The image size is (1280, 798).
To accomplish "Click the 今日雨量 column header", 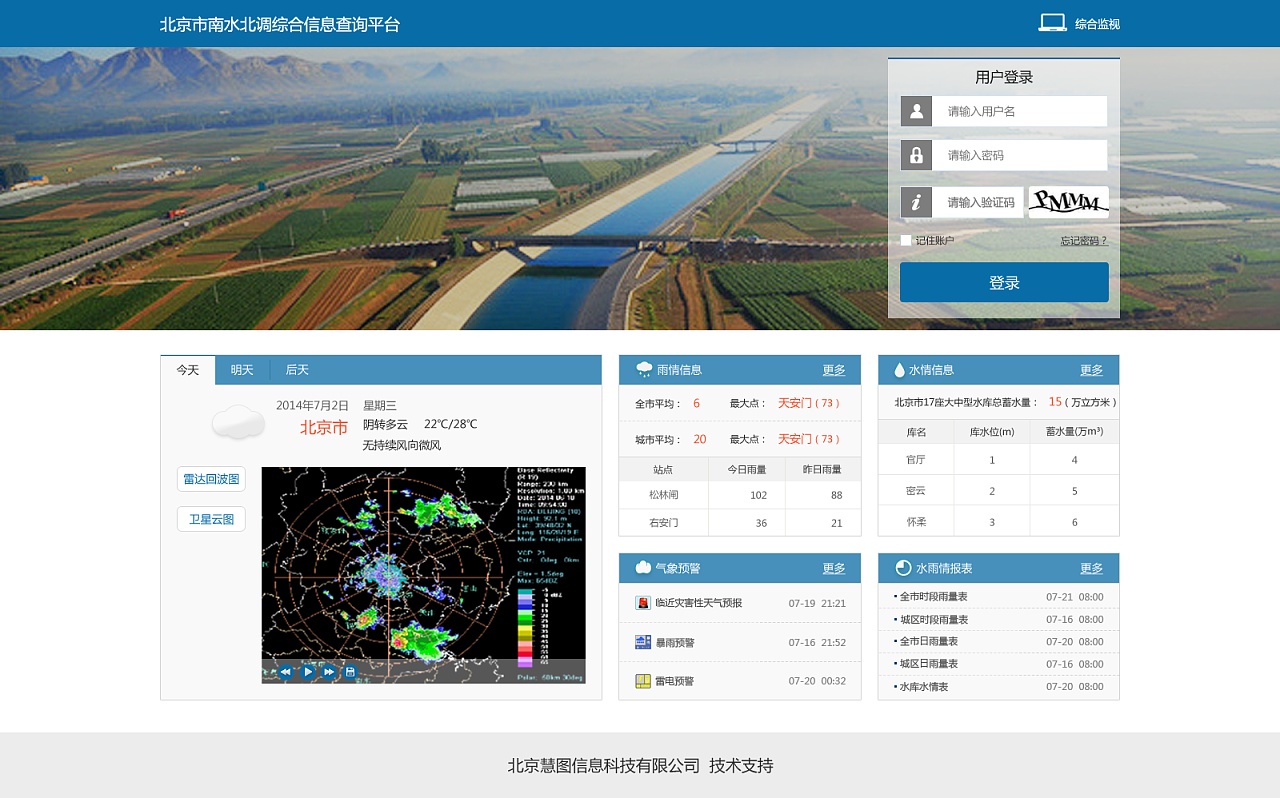I will [x=747, y=469].
